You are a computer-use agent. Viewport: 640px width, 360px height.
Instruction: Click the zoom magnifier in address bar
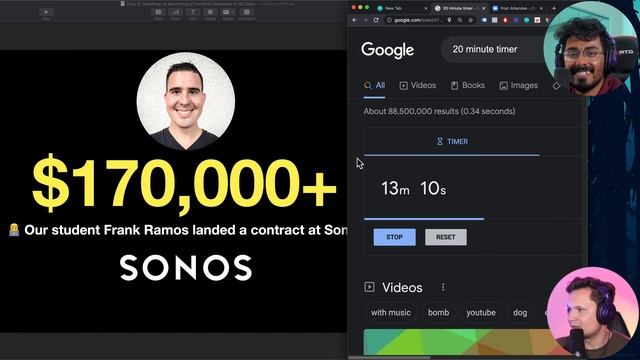(x=460, y=20)
